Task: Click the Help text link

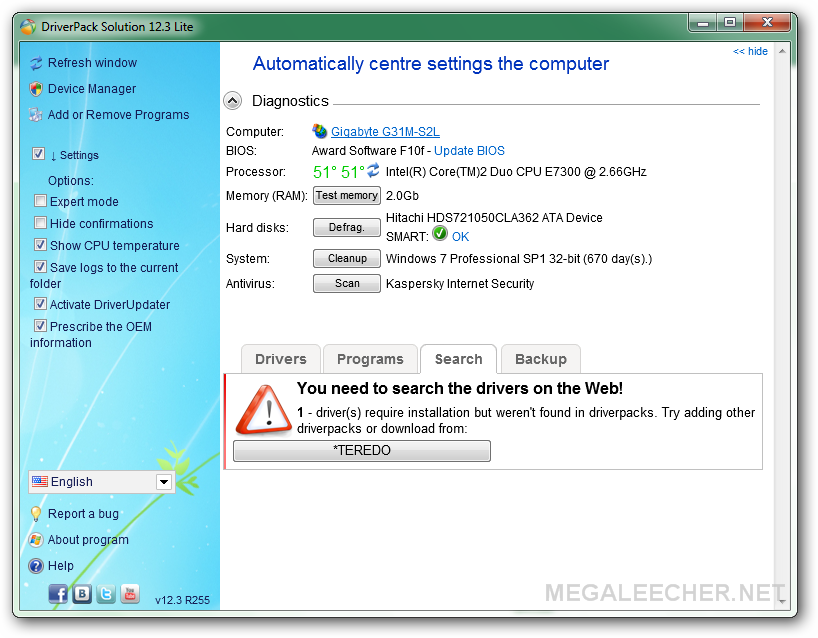Action: click(x=61, y=565)
